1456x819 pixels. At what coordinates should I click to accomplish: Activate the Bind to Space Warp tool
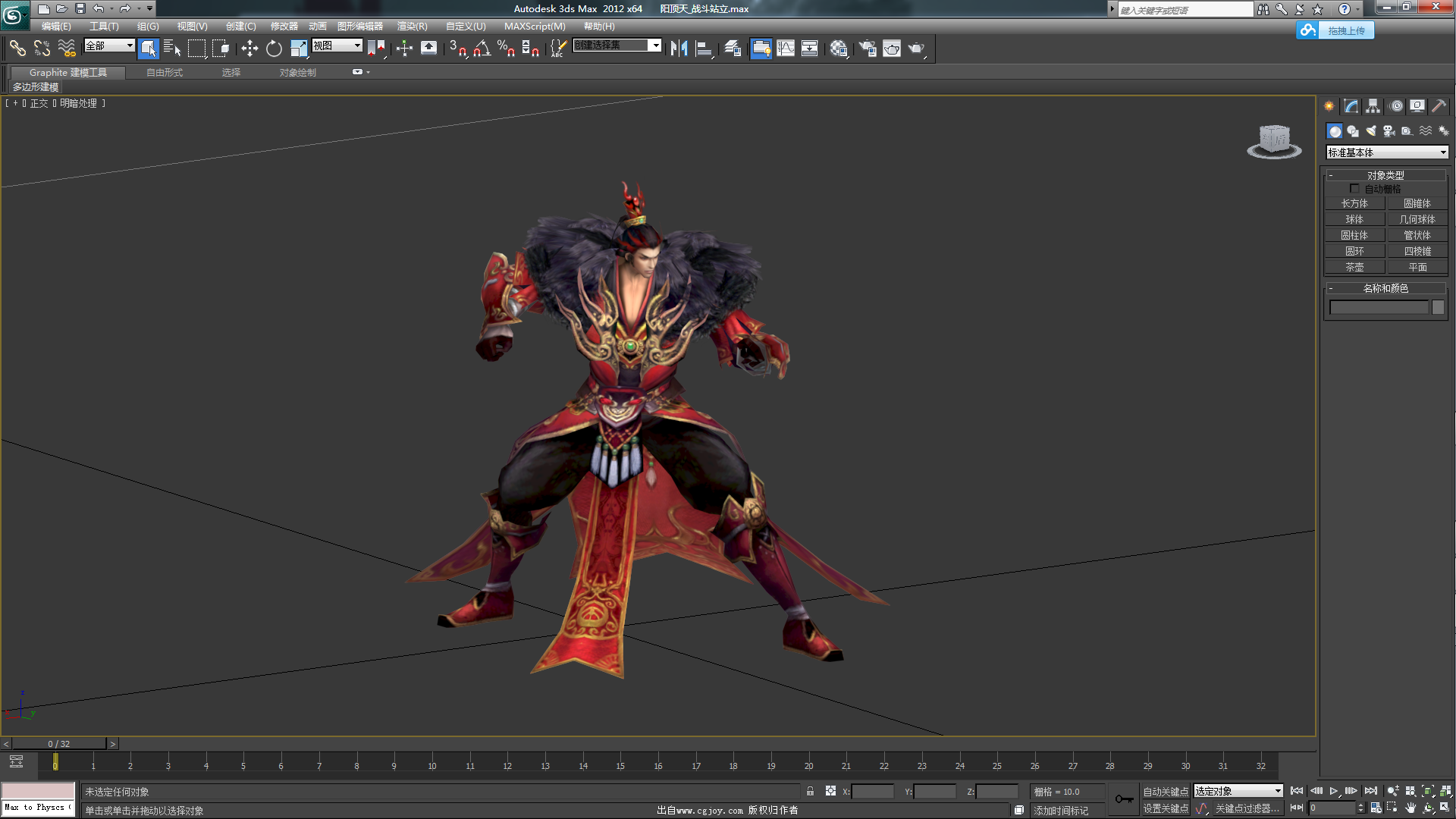point(67,49)
